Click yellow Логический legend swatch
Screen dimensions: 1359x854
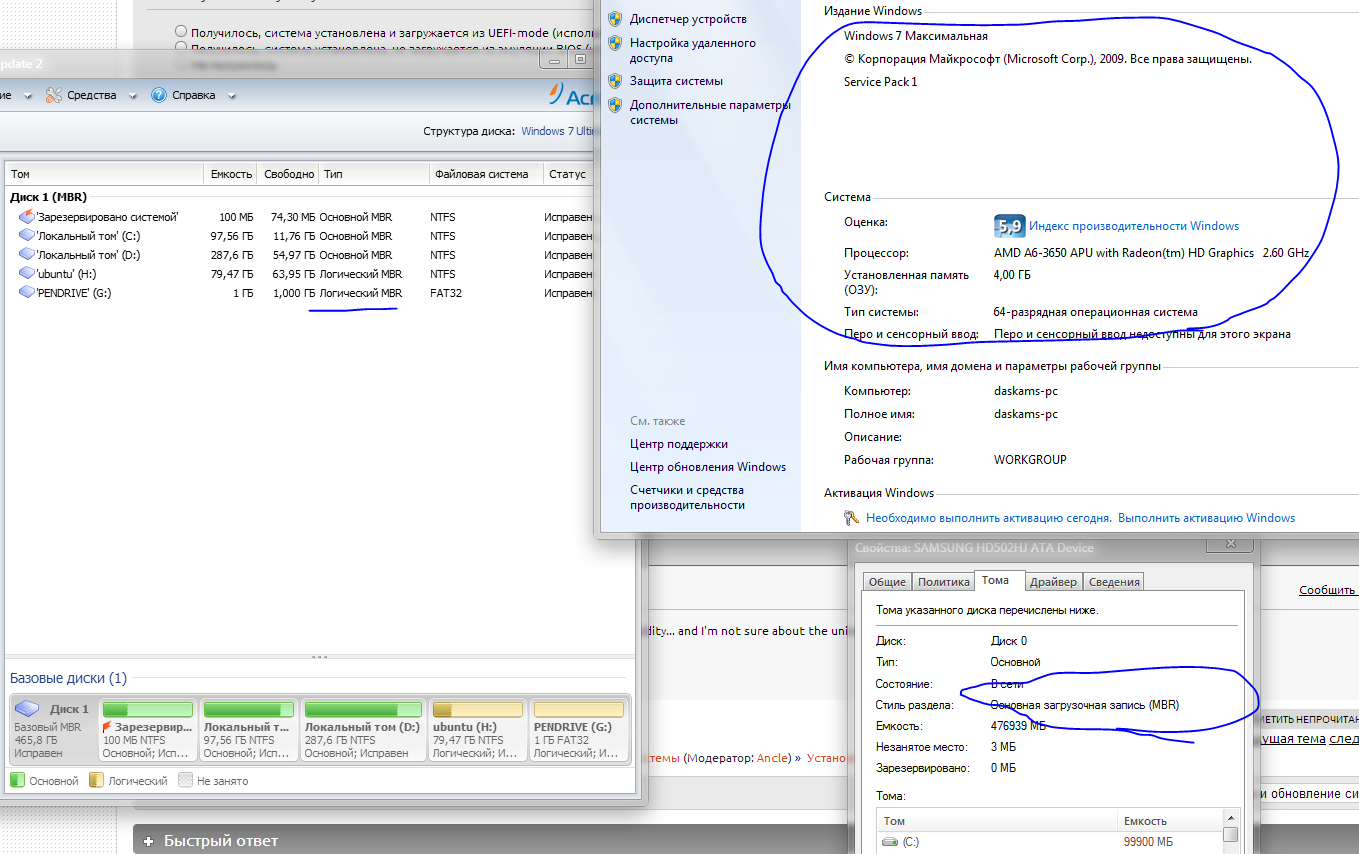click(96, 781)
